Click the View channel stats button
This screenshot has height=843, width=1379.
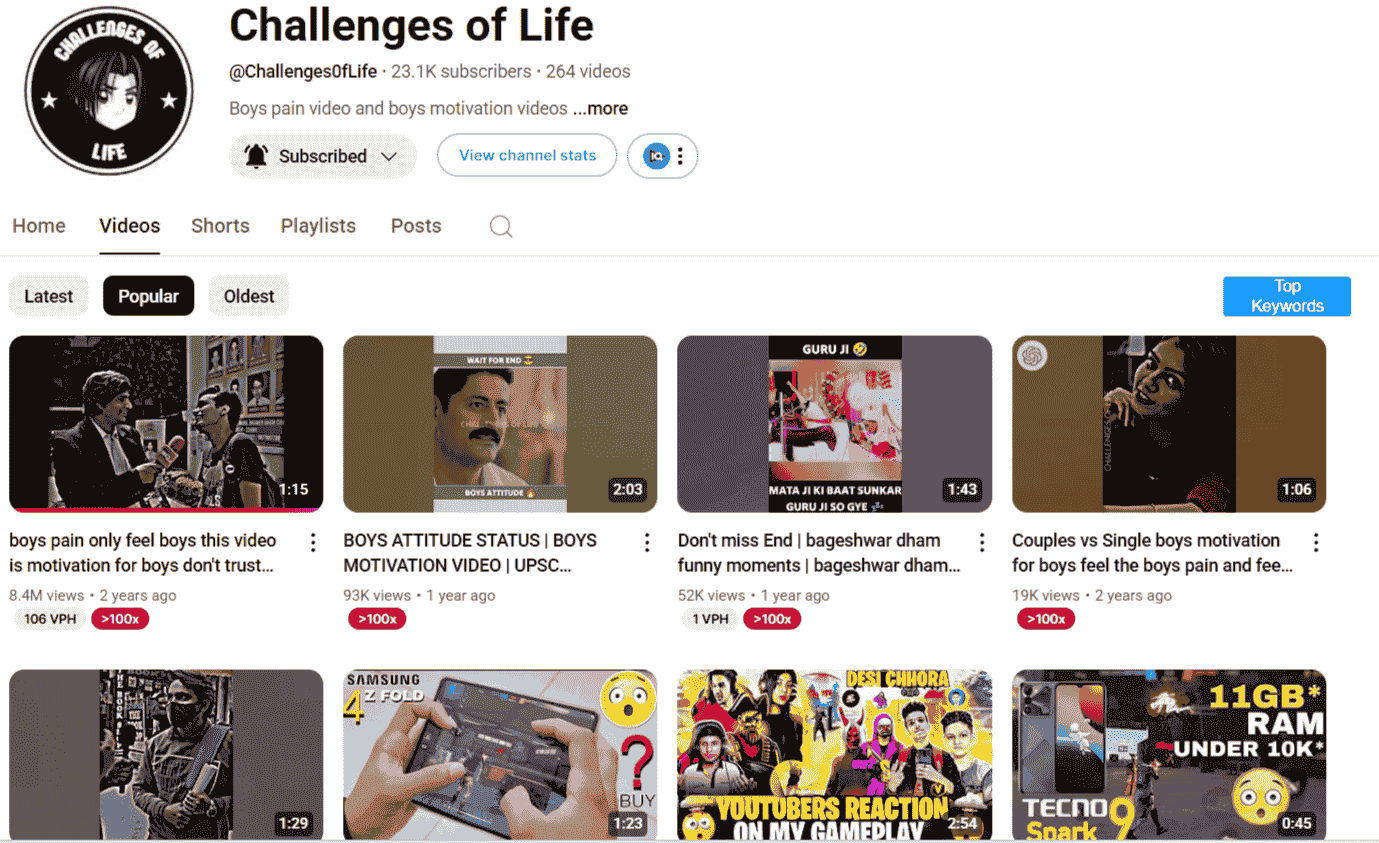point(527,155)
